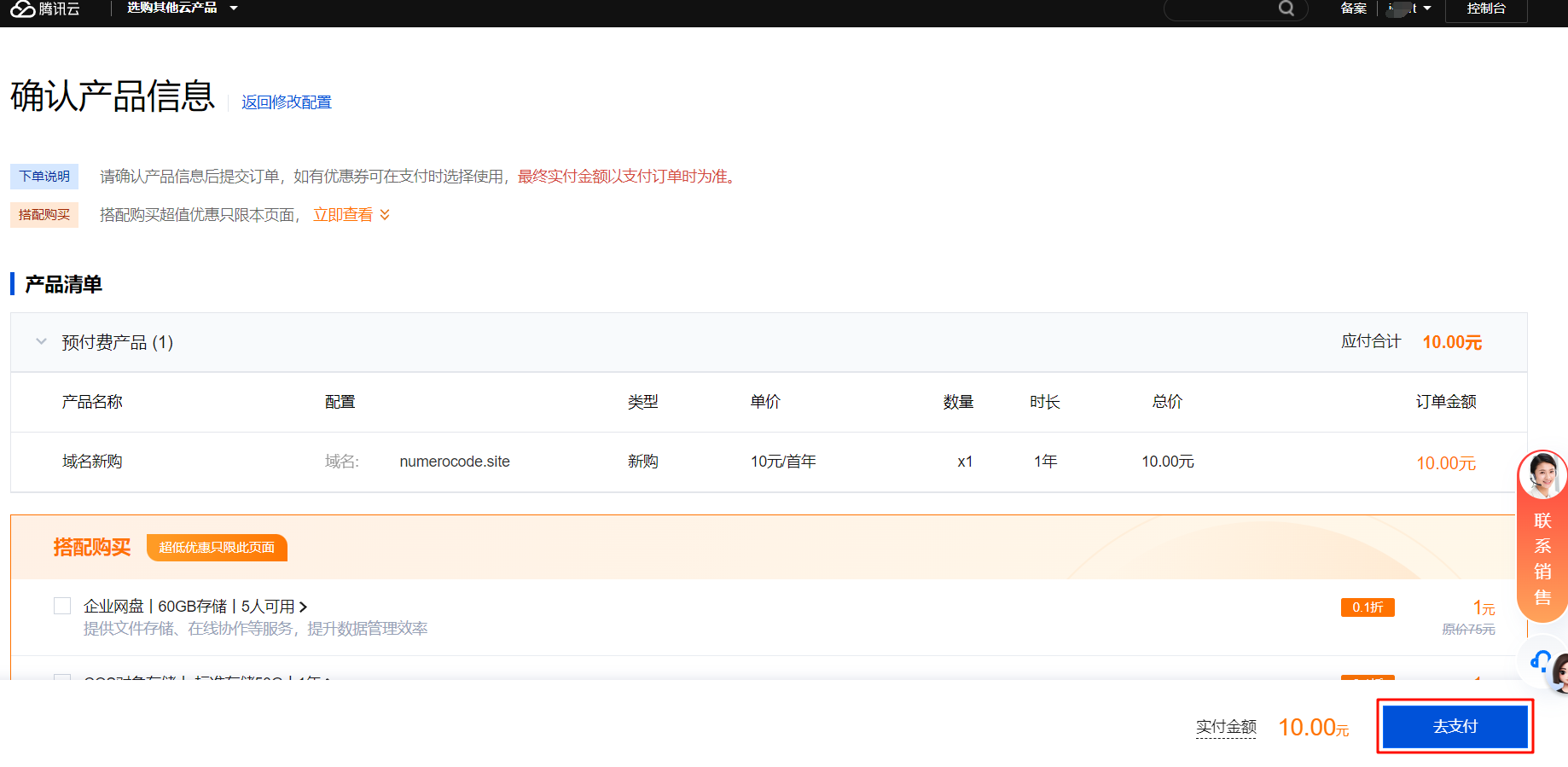Go to 控制台 console

1485,9
